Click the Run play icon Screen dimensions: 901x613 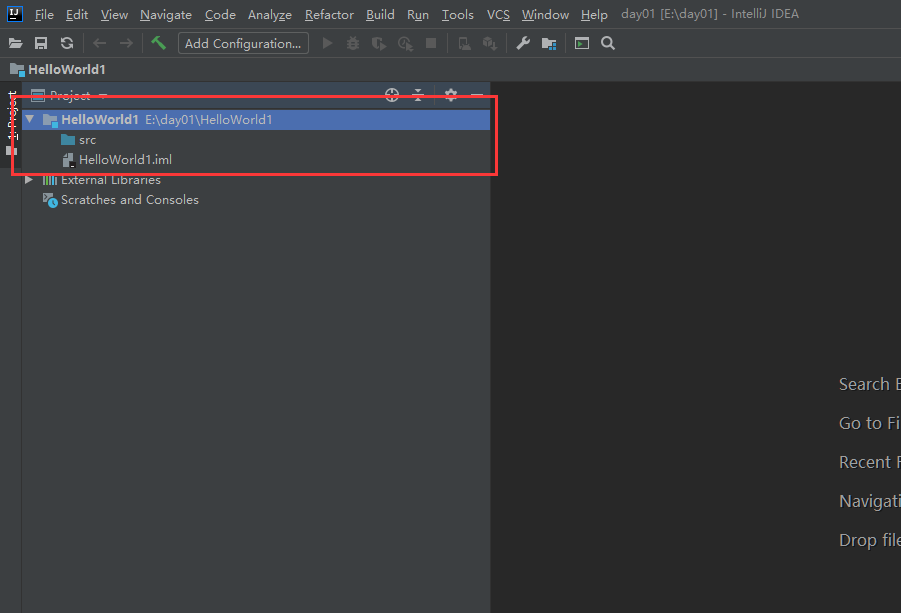point(328,43)
